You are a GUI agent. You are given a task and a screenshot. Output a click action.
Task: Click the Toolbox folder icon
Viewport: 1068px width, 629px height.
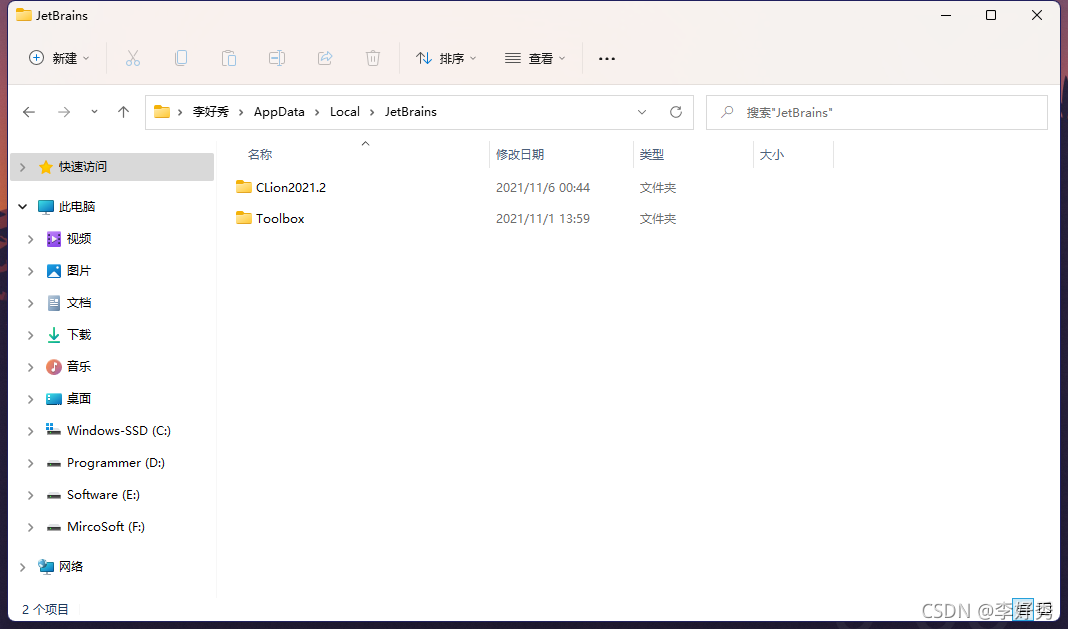click(x=244, y=218)
